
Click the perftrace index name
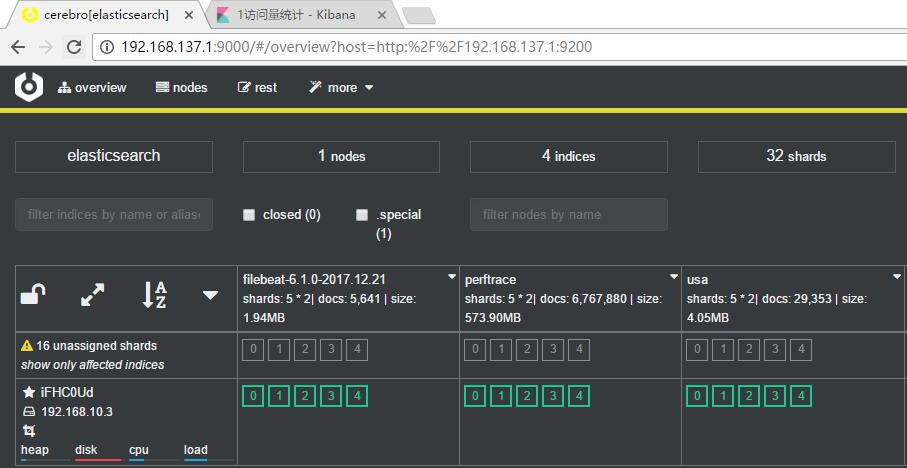490,279
